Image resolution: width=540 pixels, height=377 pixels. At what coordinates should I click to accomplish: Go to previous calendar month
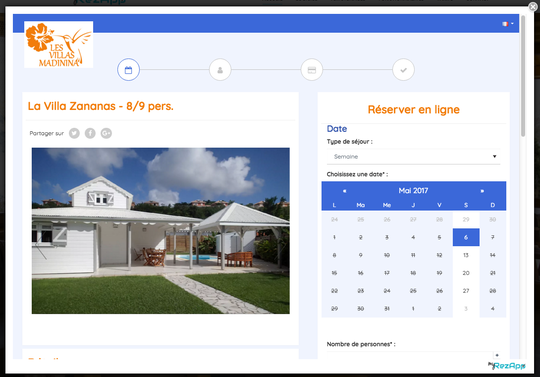pyautogui.click(x=344, y=191)
